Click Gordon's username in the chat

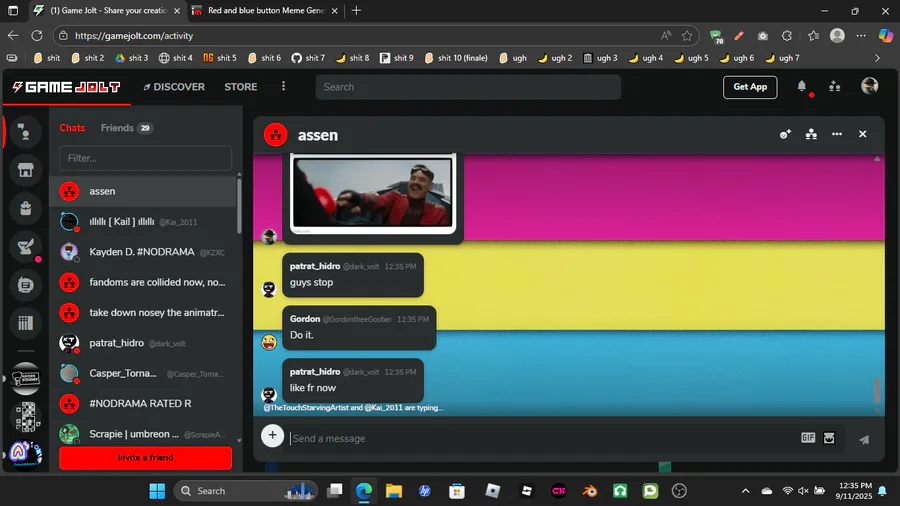pyautogui.click(x=305, y=319)
